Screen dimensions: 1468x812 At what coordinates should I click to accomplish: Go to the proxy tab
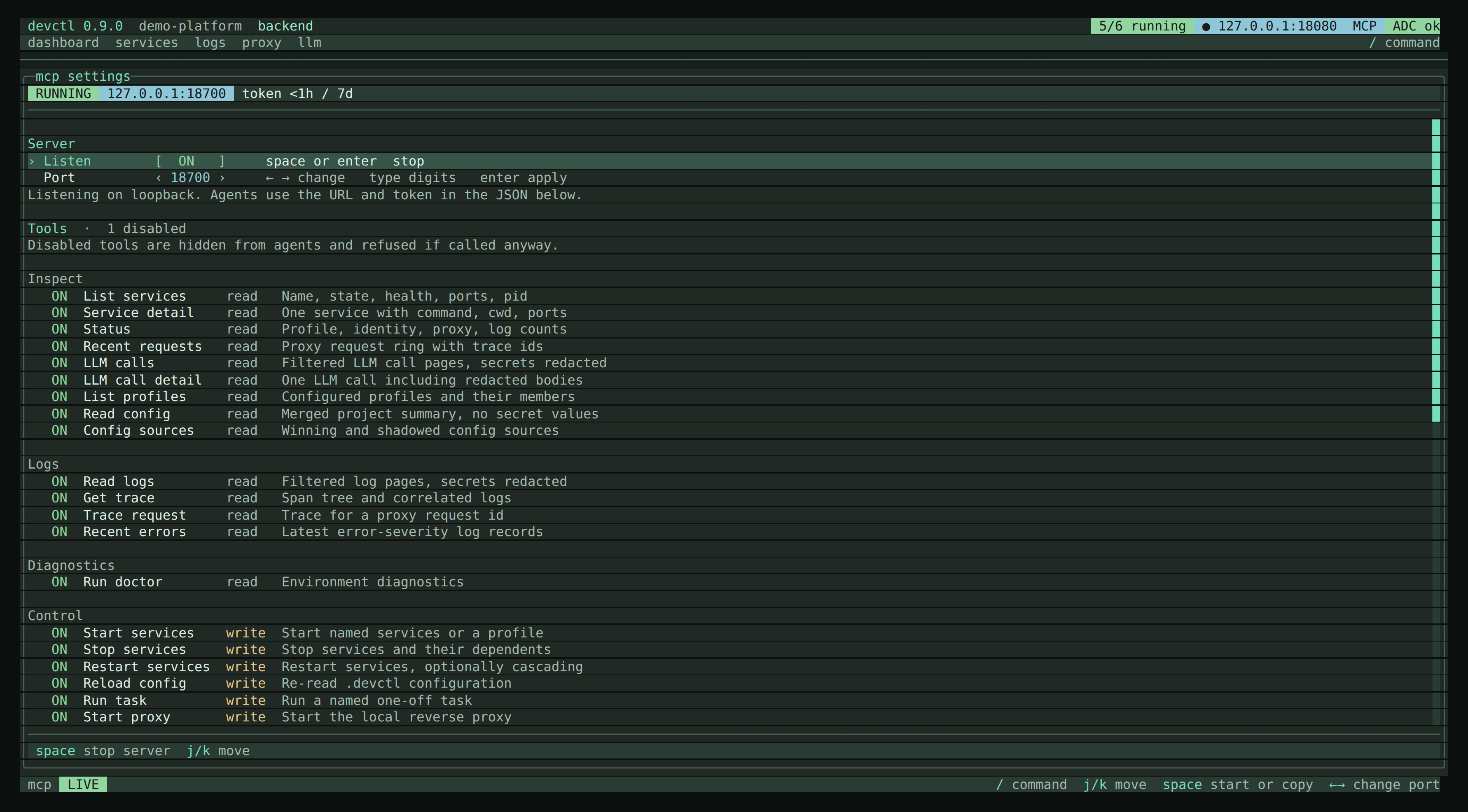coord(262,43)
